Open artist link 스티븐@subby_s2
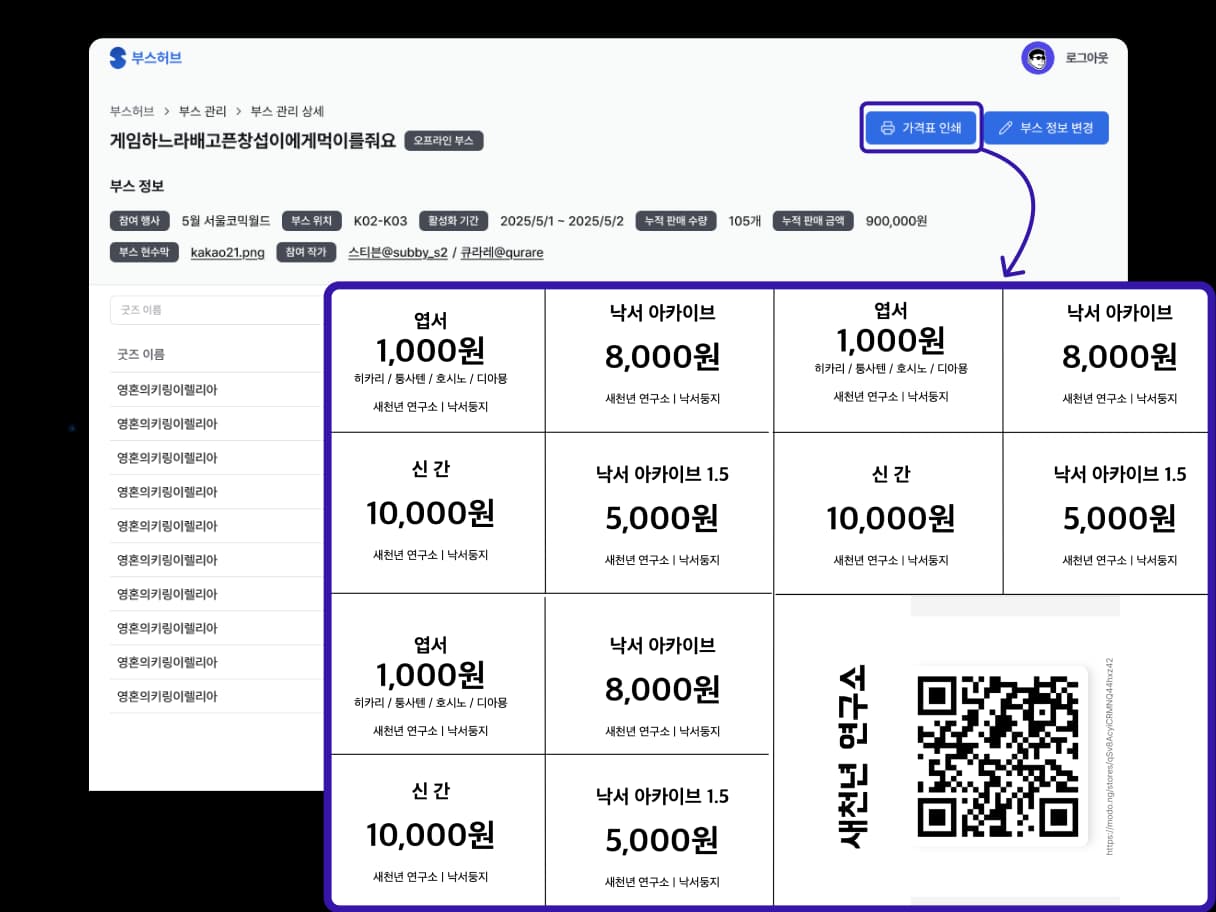This screenshot has height=912, width=1216. (x=397, y=252)
